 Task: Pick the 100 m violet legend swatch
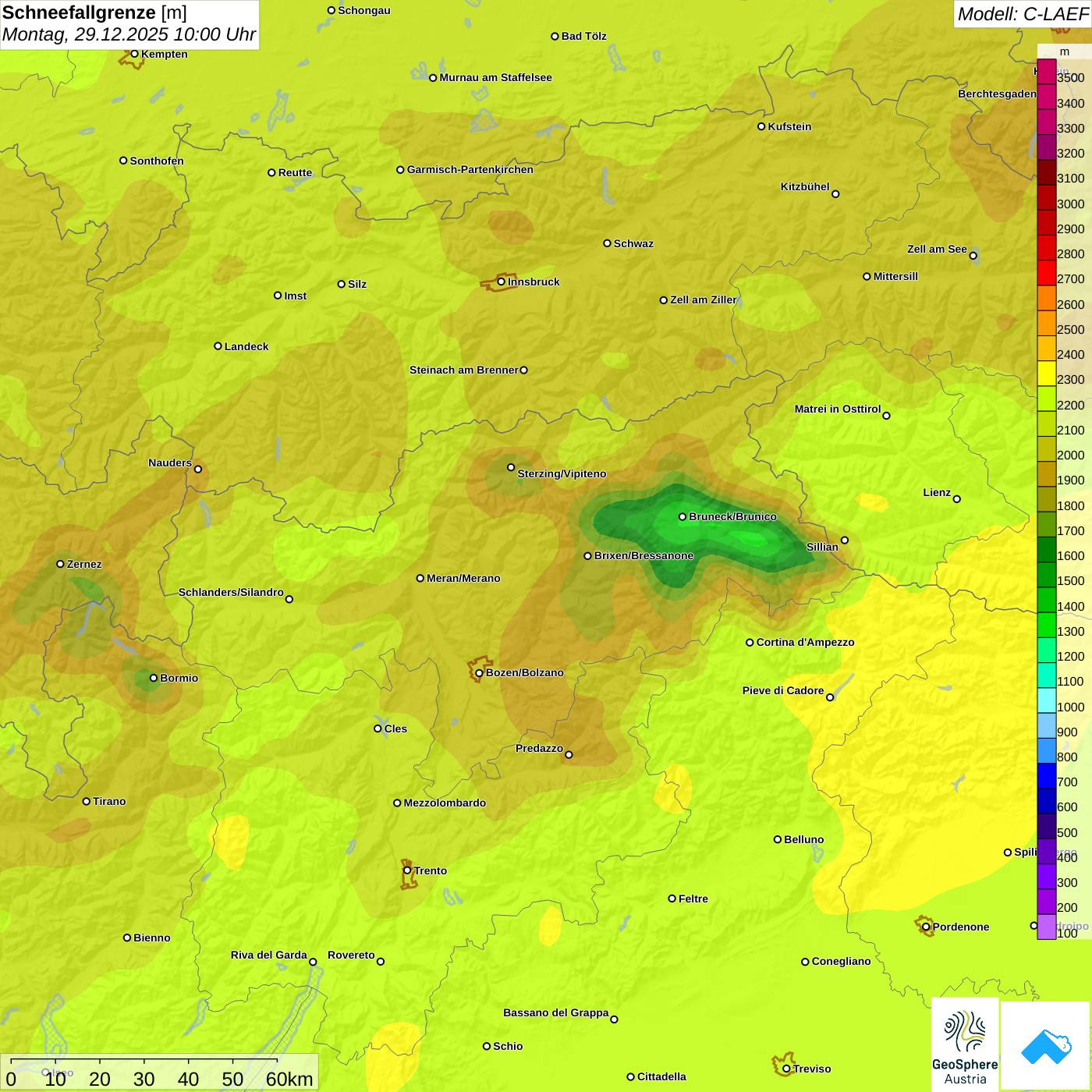pyautogui.click(x=1047, y=927)
